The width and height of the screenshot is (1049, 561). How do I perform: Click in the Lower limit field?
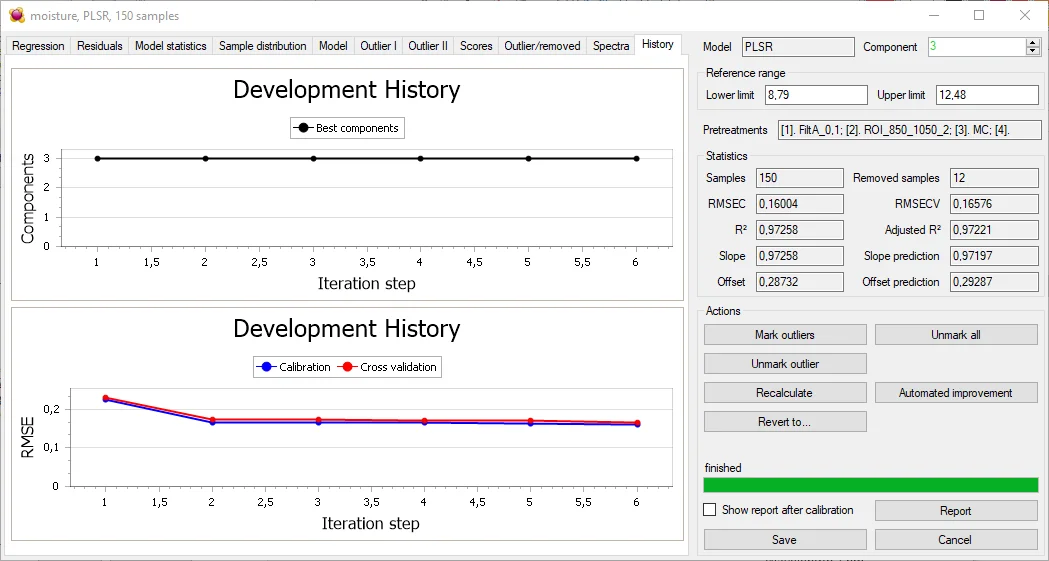[816, 95]
